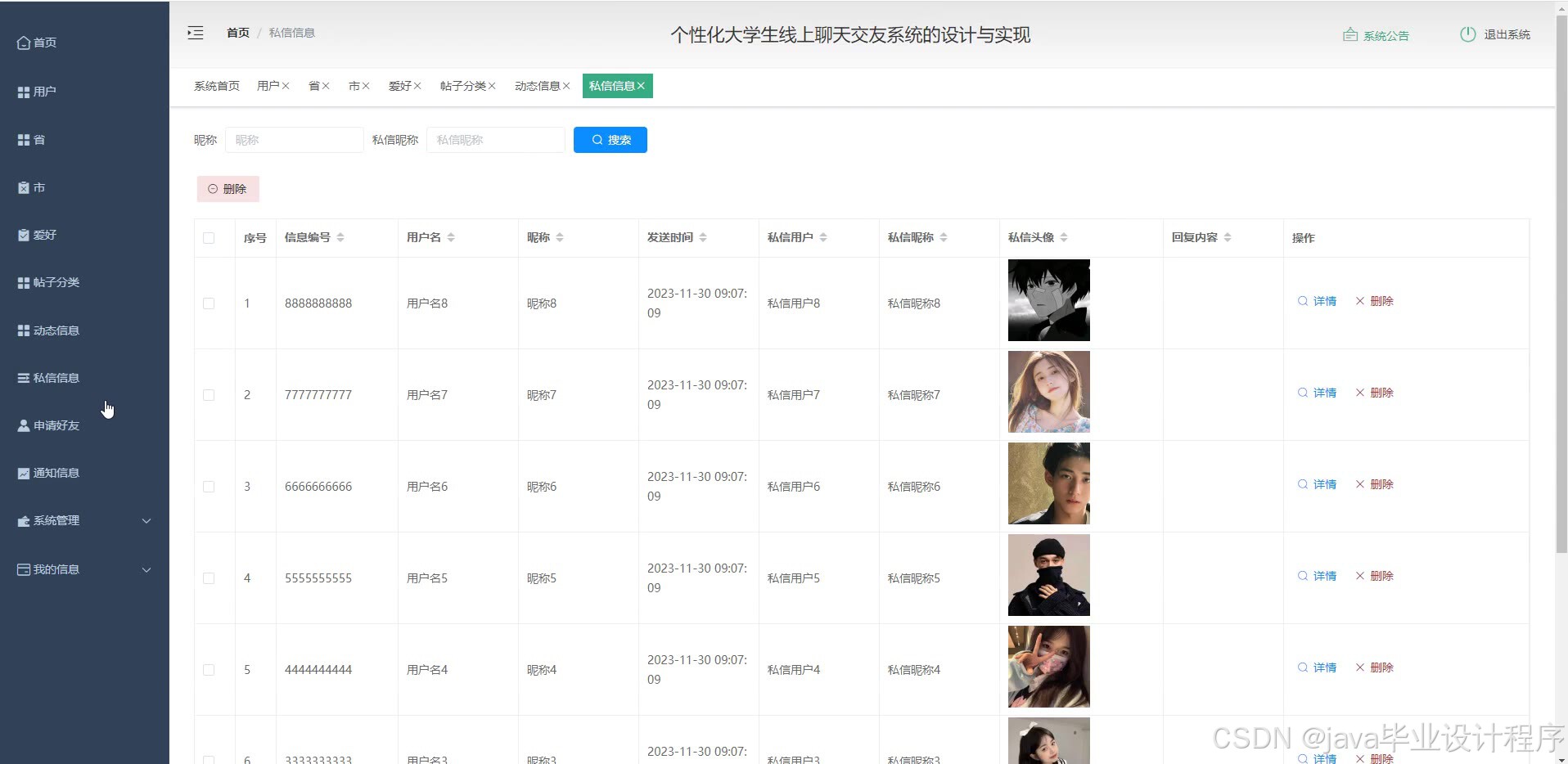Sort by 昵称 column
1568x764 pixels.
[560, 237]
